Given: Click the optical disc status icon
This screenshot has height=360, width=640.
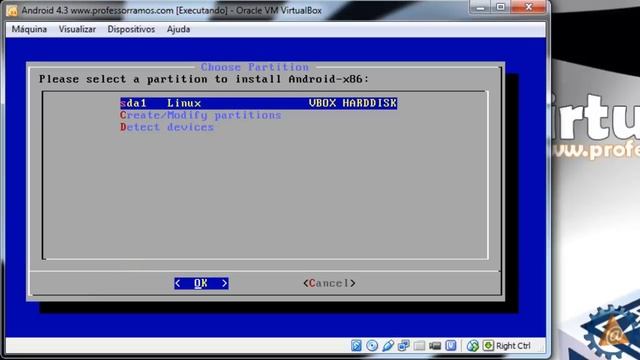Looking at the screenshot, I should [x=372, y=346].
